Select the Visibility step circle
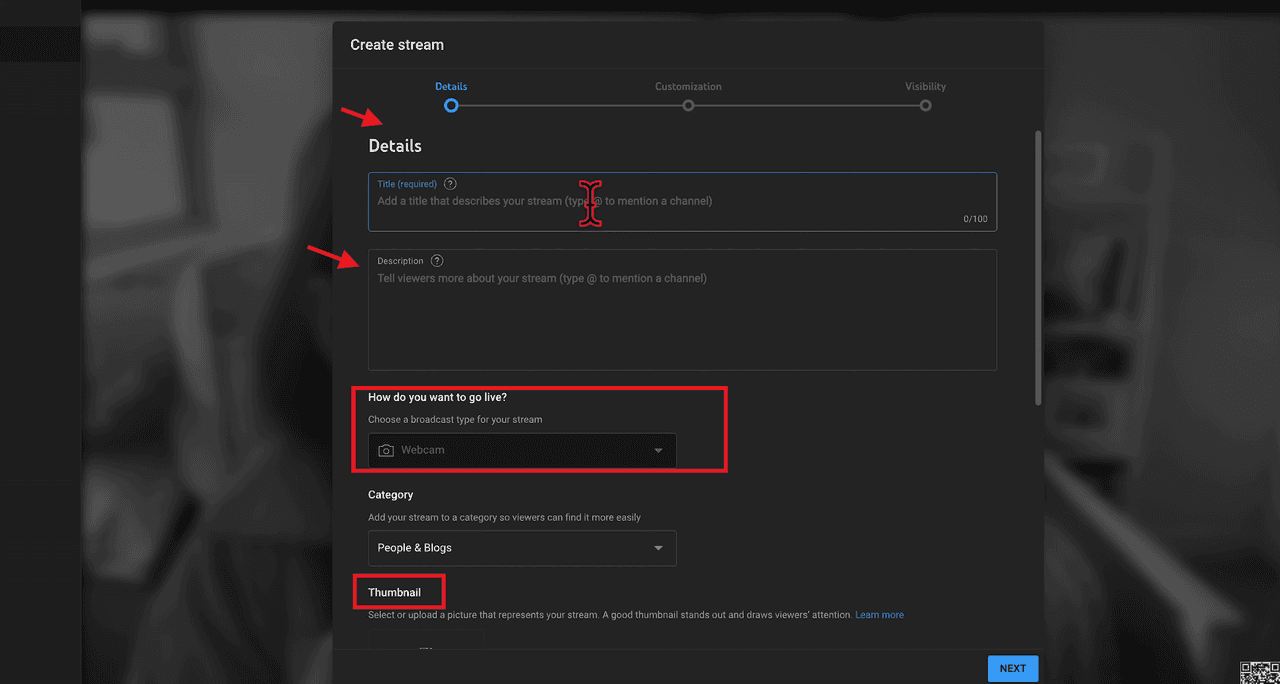This screenshot has height=684, width=1280. point(925,105)
